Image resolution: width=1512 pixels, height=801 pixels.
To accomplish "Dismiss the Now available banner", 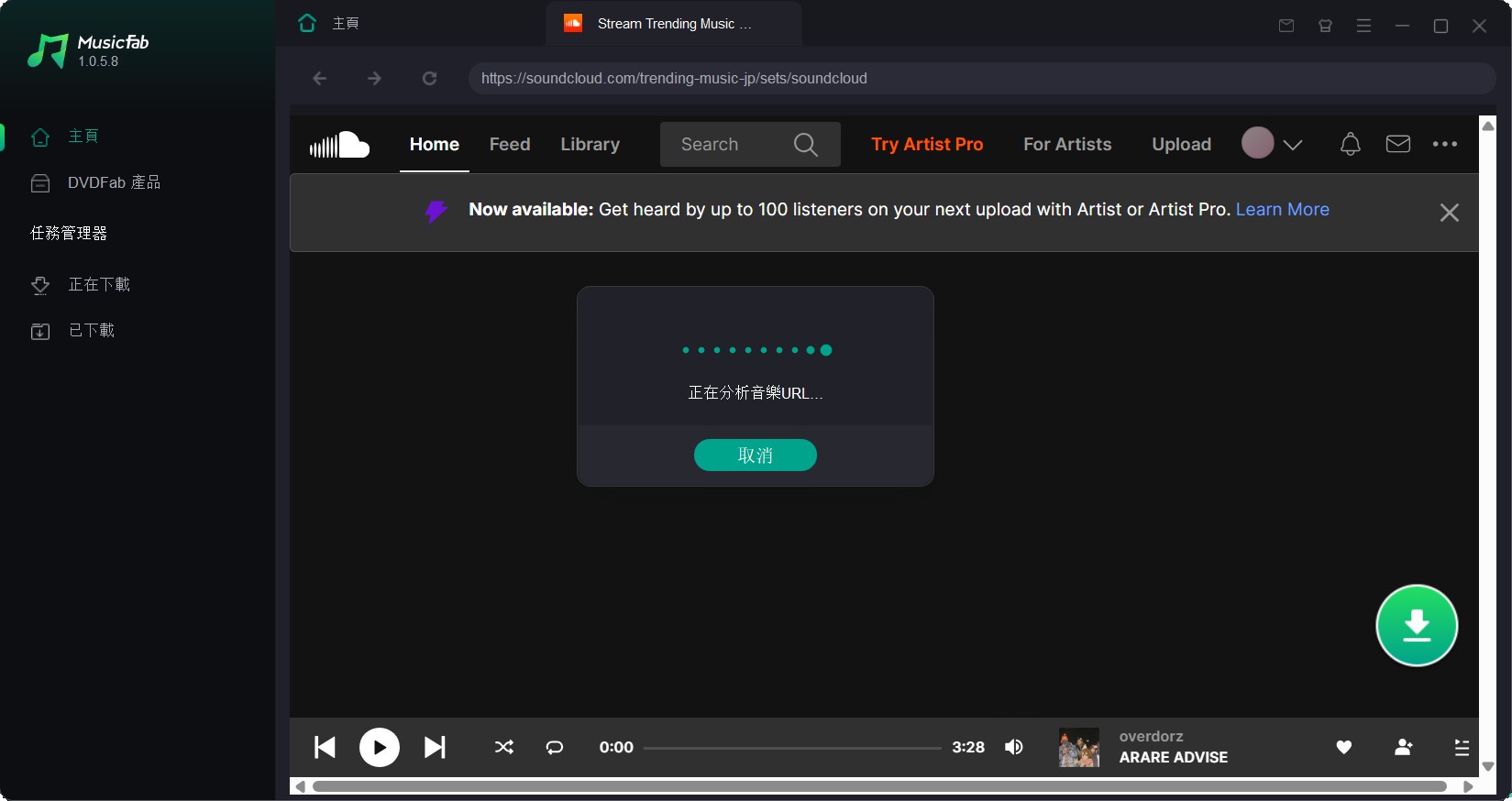I will pyautogui.click(x=1450, y=213).
